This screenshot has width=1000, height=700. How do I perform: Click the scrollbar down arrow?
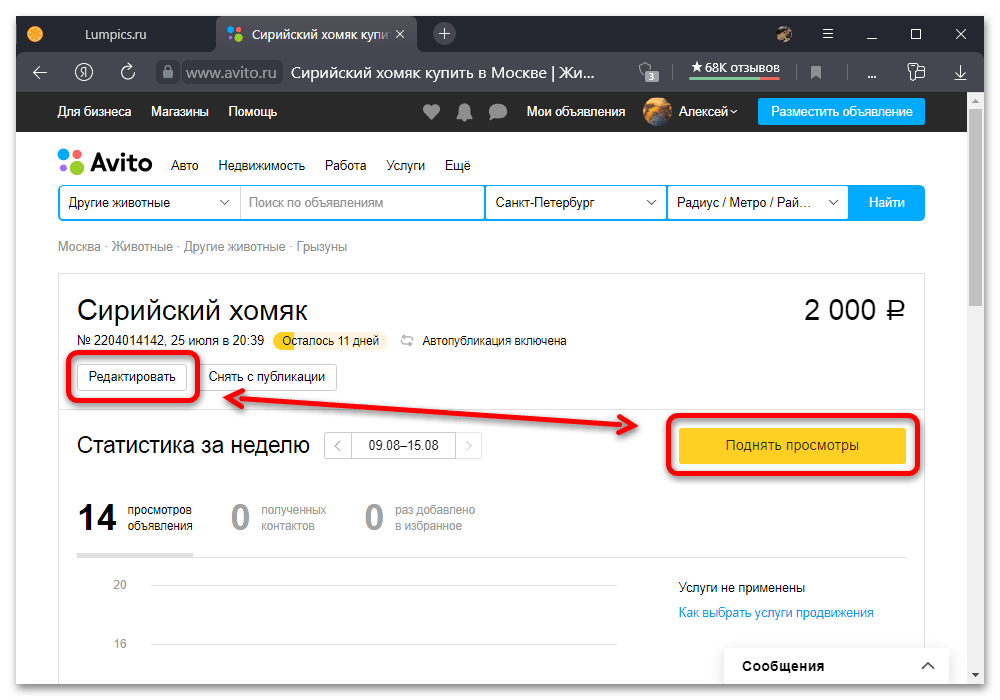[975, 675]
